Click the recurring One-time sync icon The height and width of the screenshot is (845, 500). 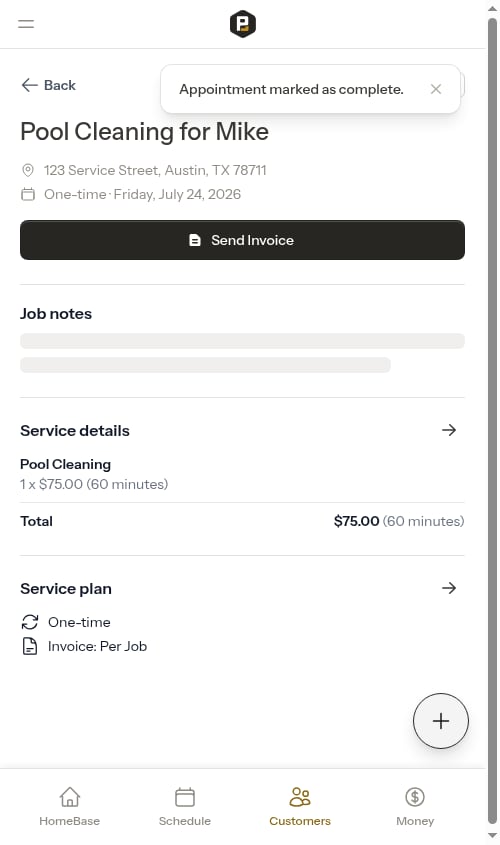[30, 622]
